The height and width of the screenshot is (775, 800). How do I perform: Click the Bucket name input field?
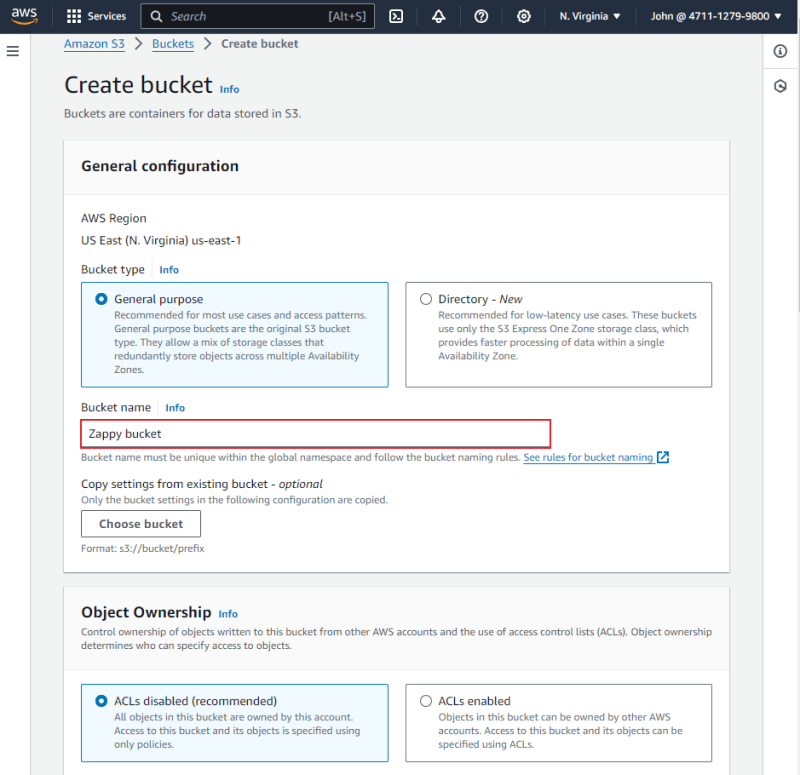[316, 434]
